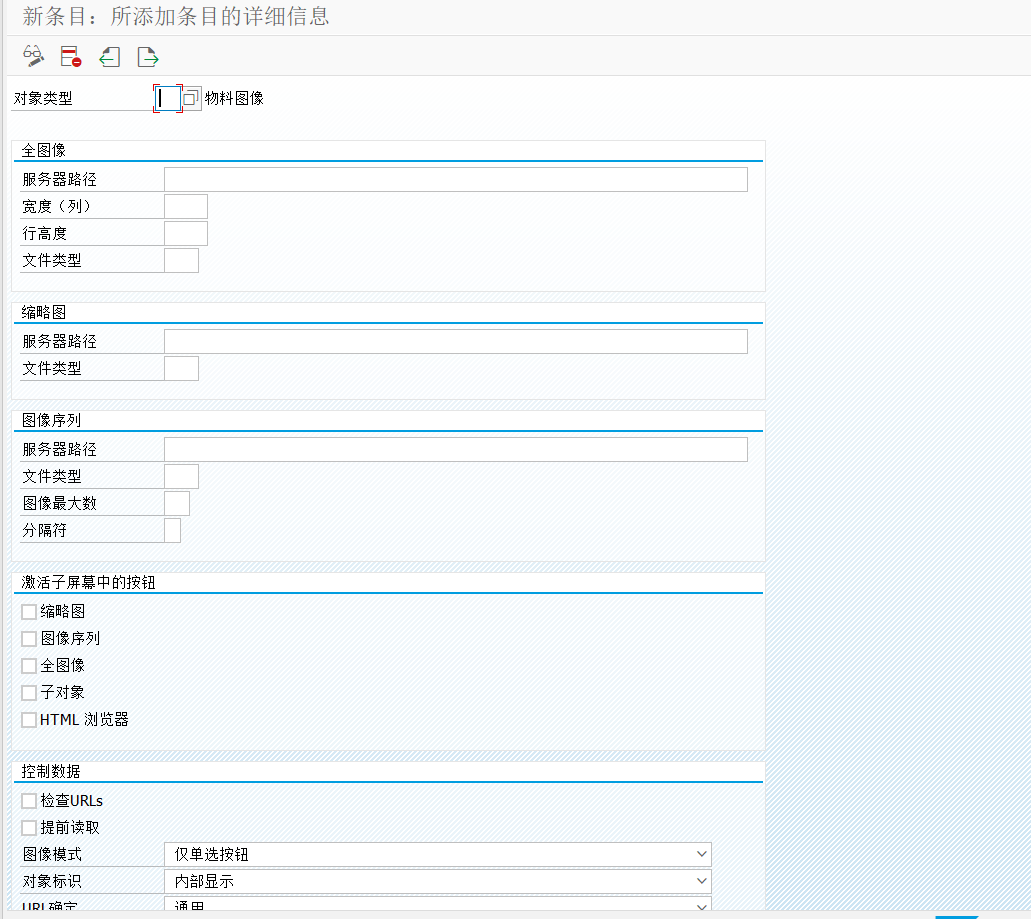This screenshot has height=919, width=1031.
Task: Check the 检查URLs option
Action: point(28,800)
